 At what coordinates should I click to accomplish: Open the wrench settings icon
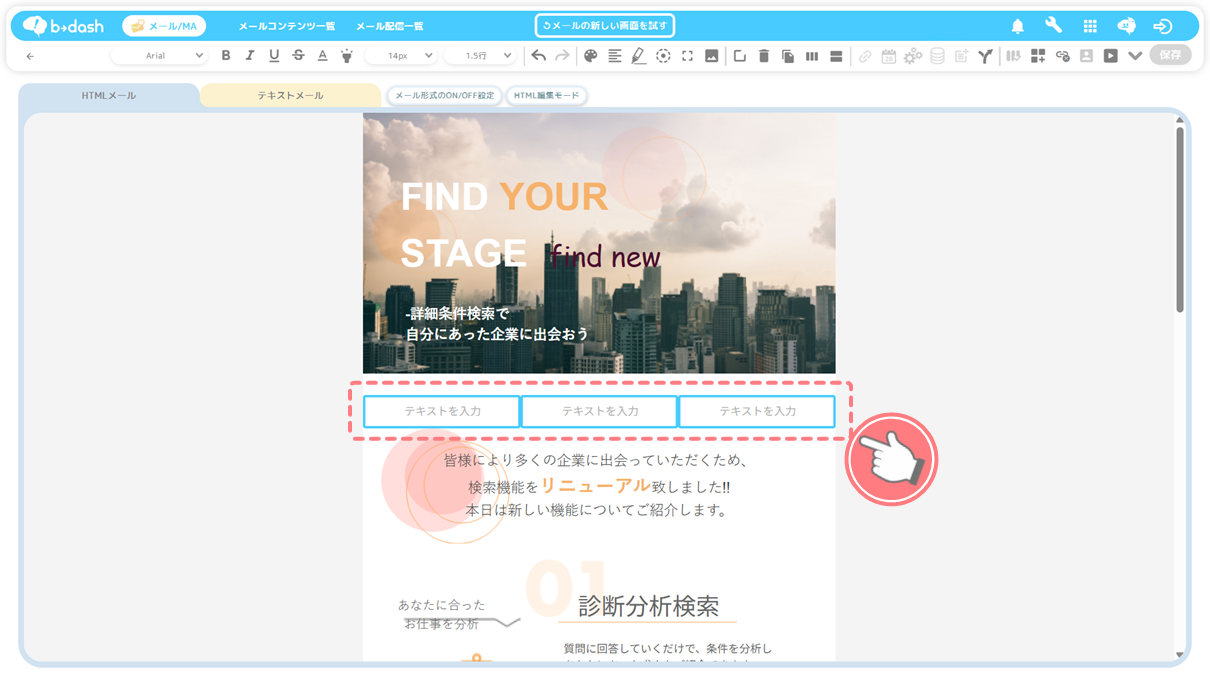click(1054, 26)
